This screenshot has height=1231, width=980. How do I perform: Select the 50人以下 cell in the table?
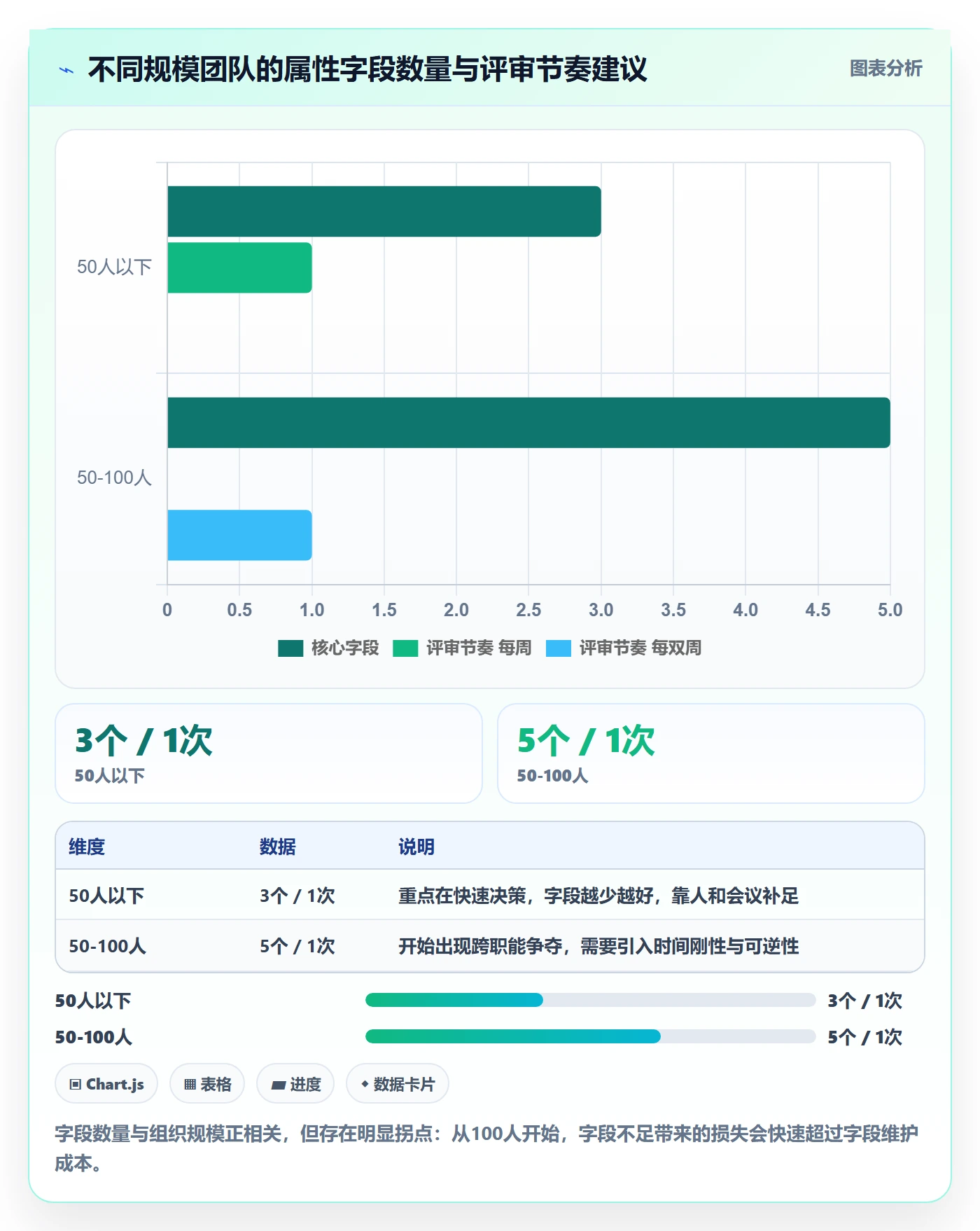click(106, 896)
